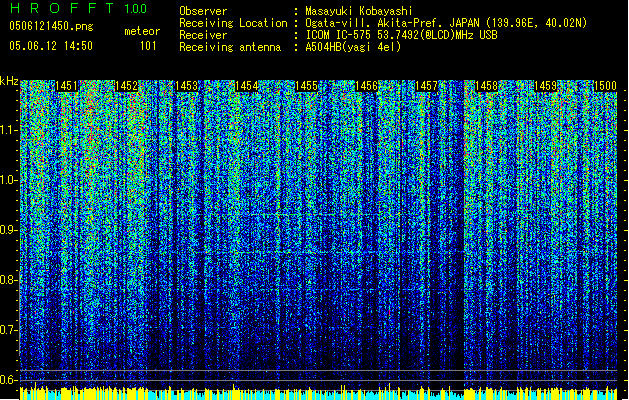
Task: Click the Receiving Location label
Action: pyautogui.click(x=233, y=23)
